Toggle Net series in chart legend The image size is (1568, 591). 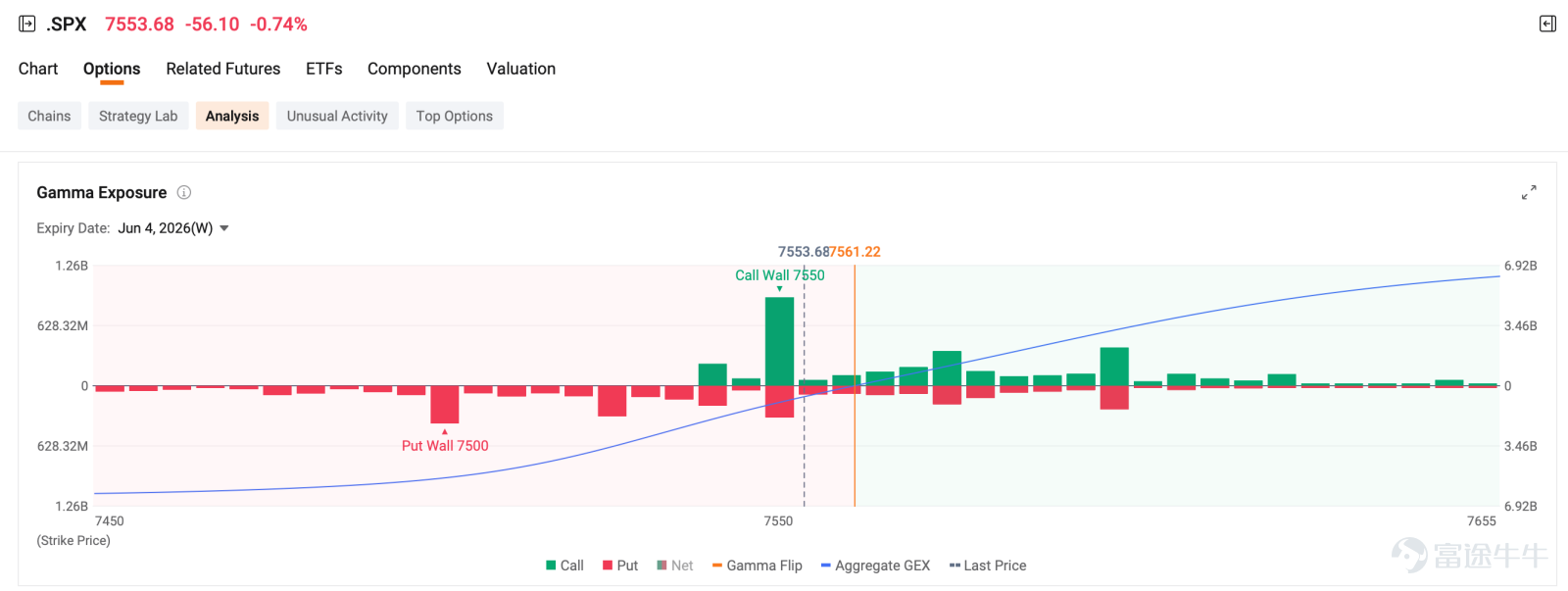[675, 566]
